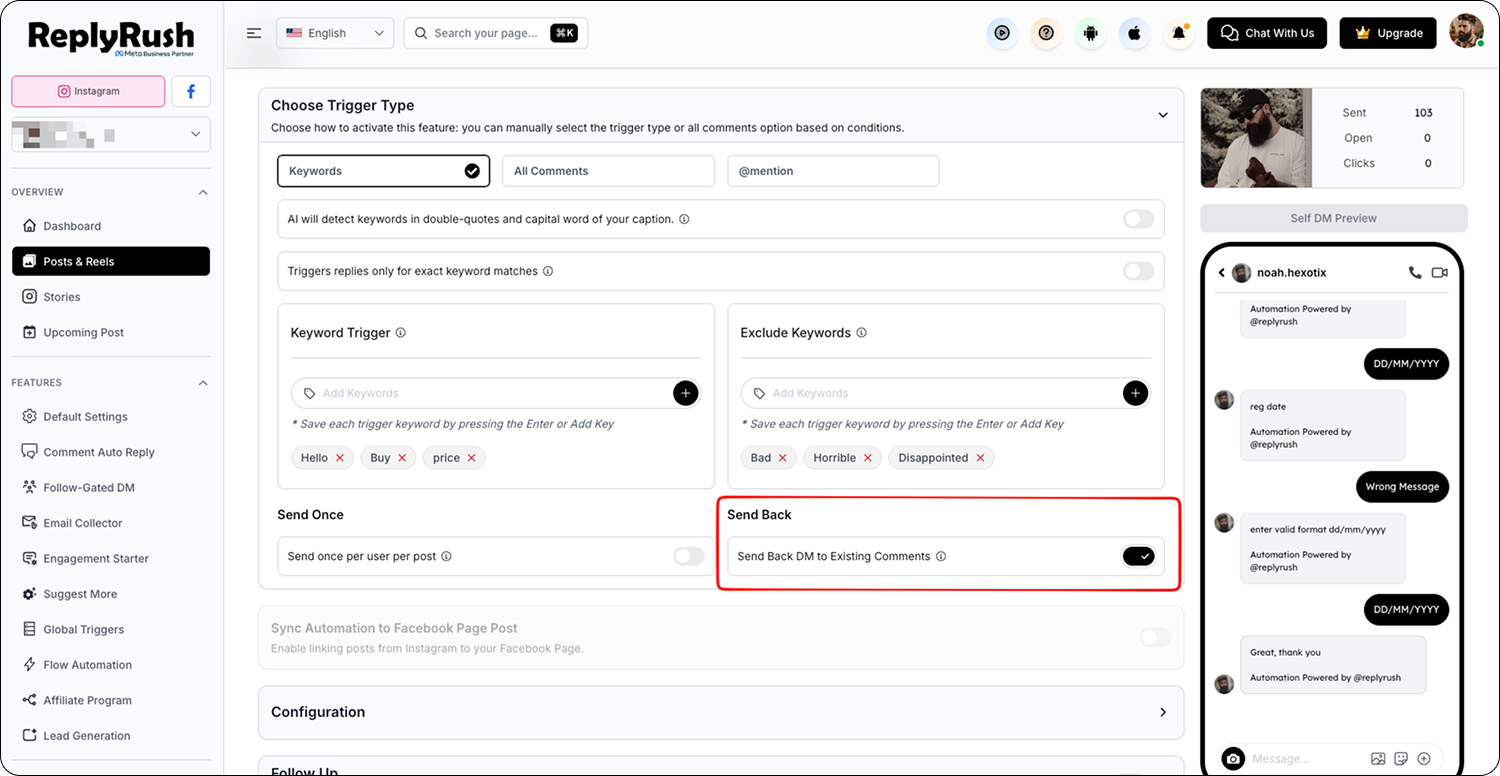Open the user profile avatar
Image resolution: width=1500 pixels, height=776 pixels.
pos(1467,32)
